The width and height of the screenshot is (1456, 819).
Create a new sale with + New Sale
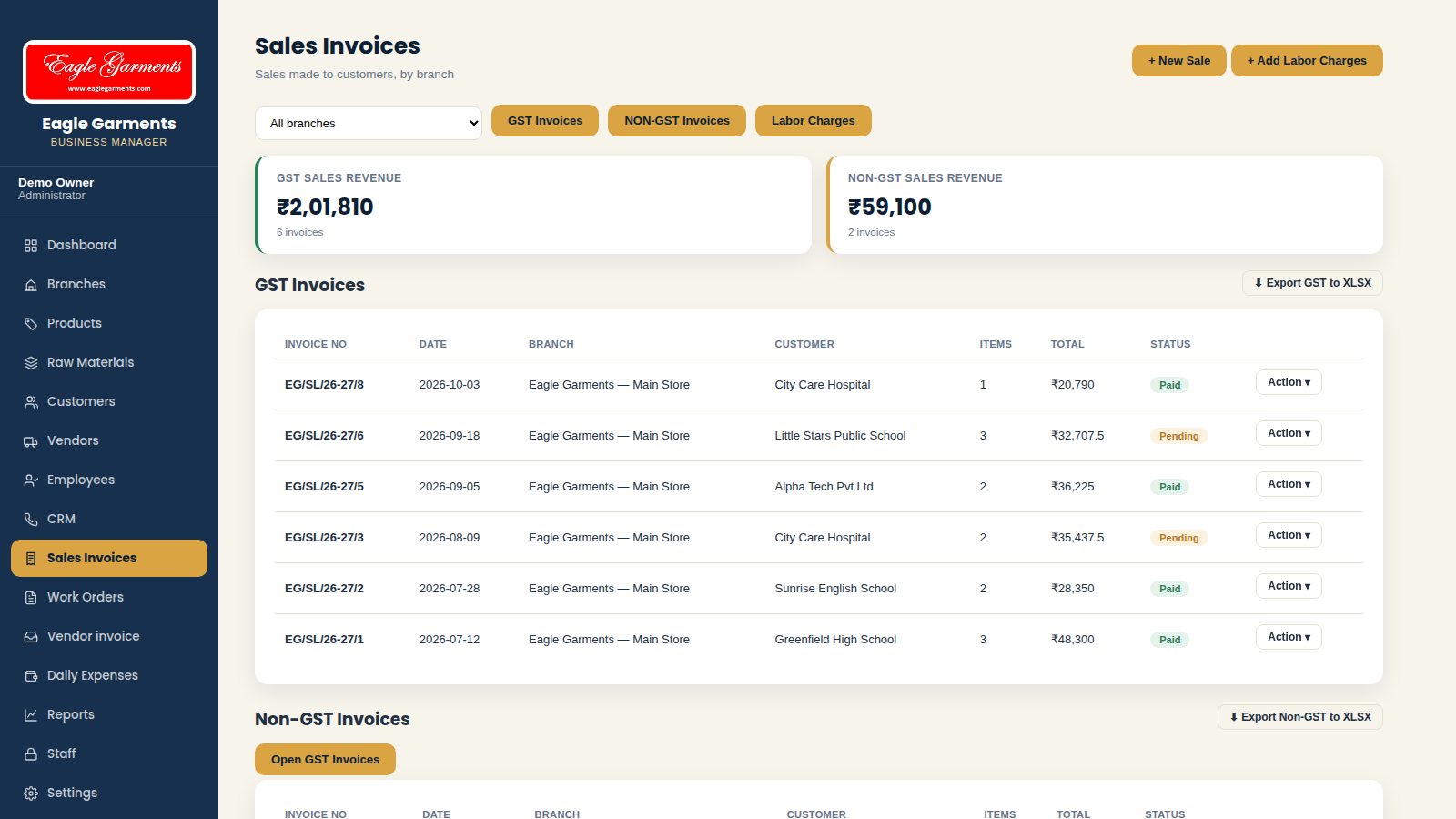click(1179, 61)
